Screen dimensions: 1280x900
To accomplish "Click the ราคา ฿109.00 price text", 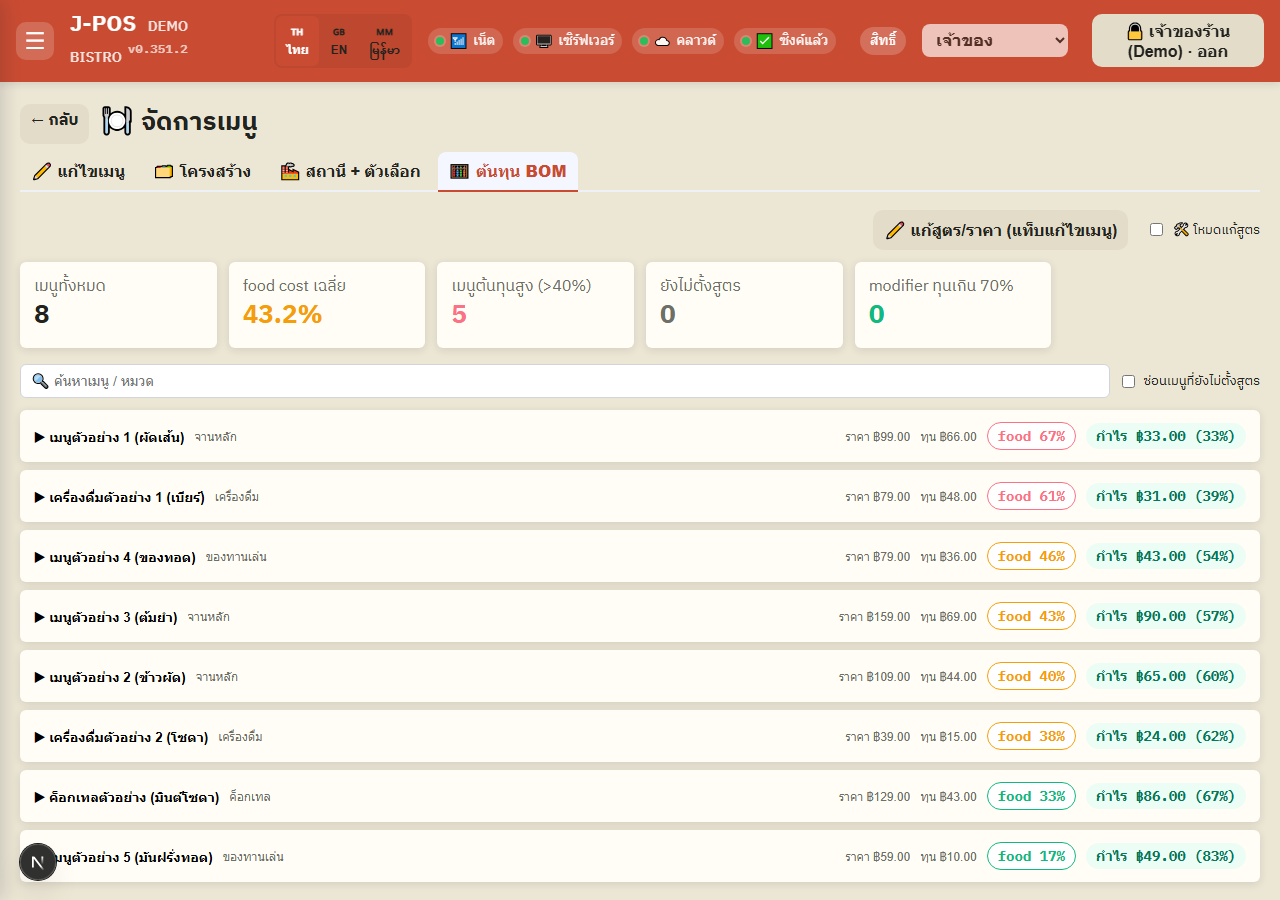I will tap(875, 677).
